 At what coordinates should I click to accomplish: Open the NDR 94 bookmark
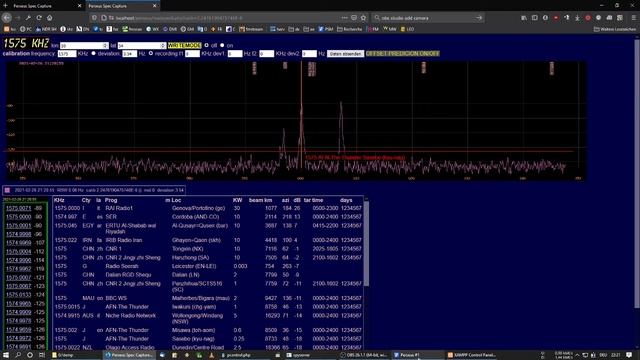coord(46,29)
